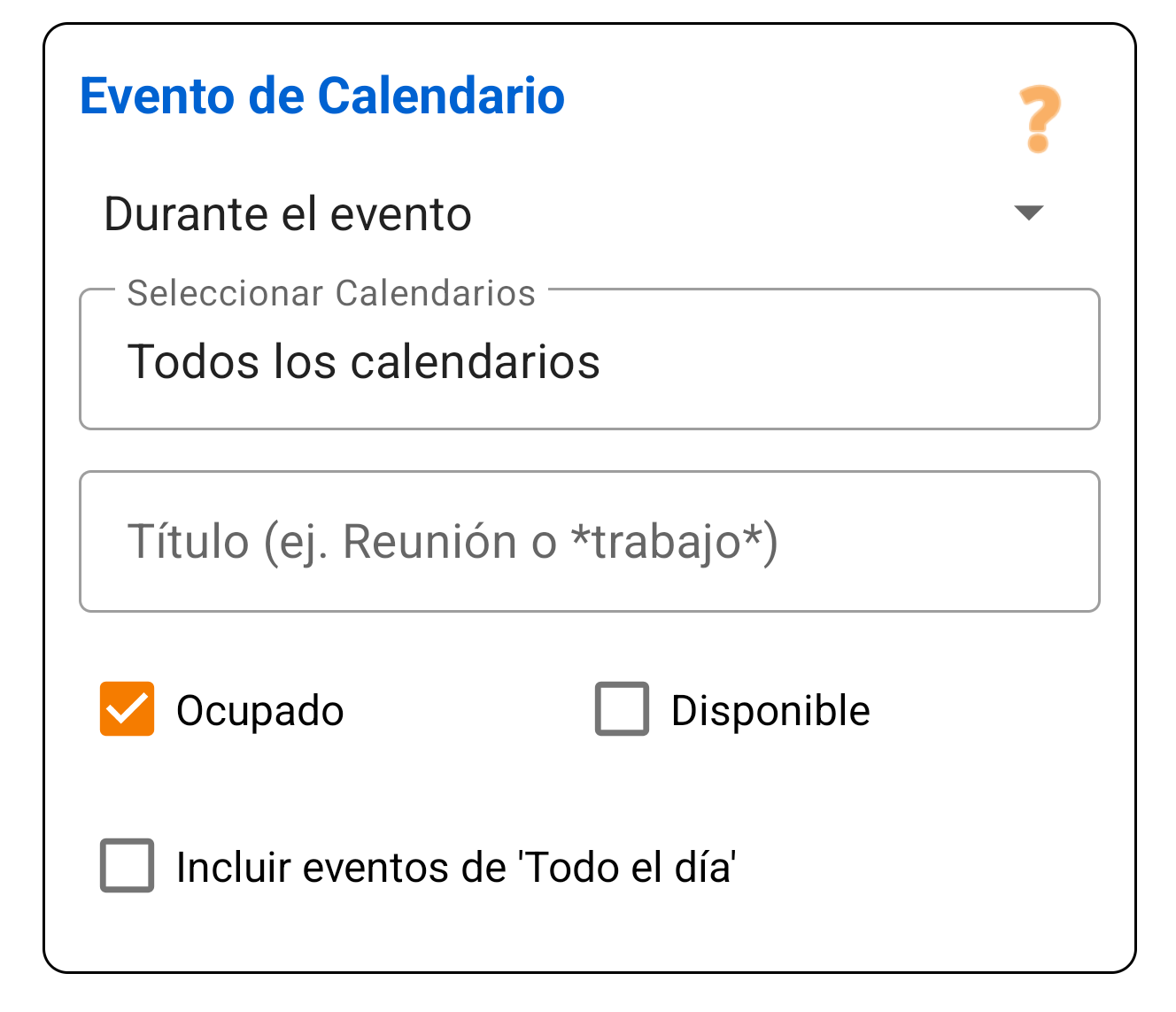Viewport: 1176px width, 1012px height.
Task: Click the empty Disponible checkbox square
Action: [x=621, y=708]
